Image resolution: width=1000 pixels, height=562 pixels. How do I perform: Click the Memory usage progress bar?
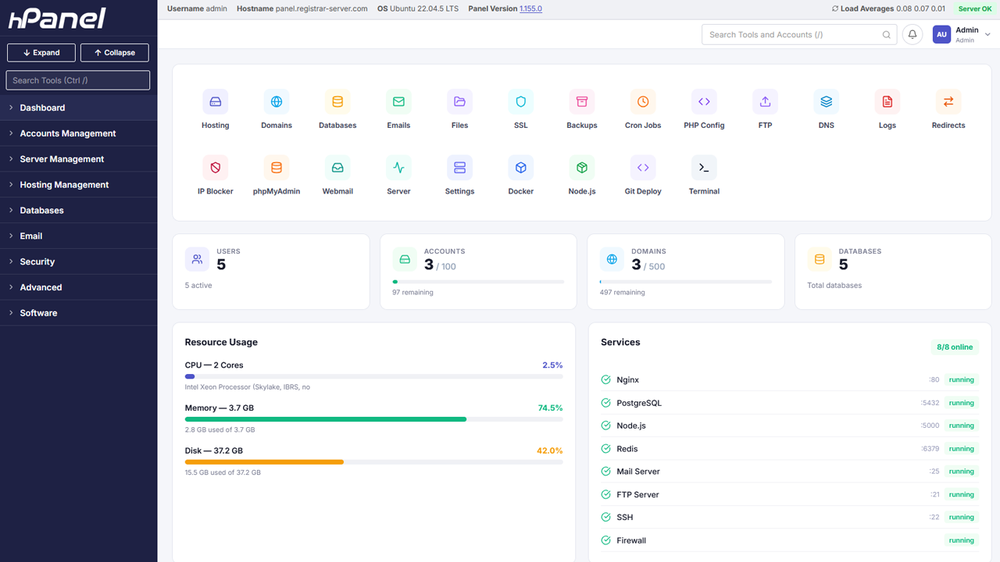374,419
